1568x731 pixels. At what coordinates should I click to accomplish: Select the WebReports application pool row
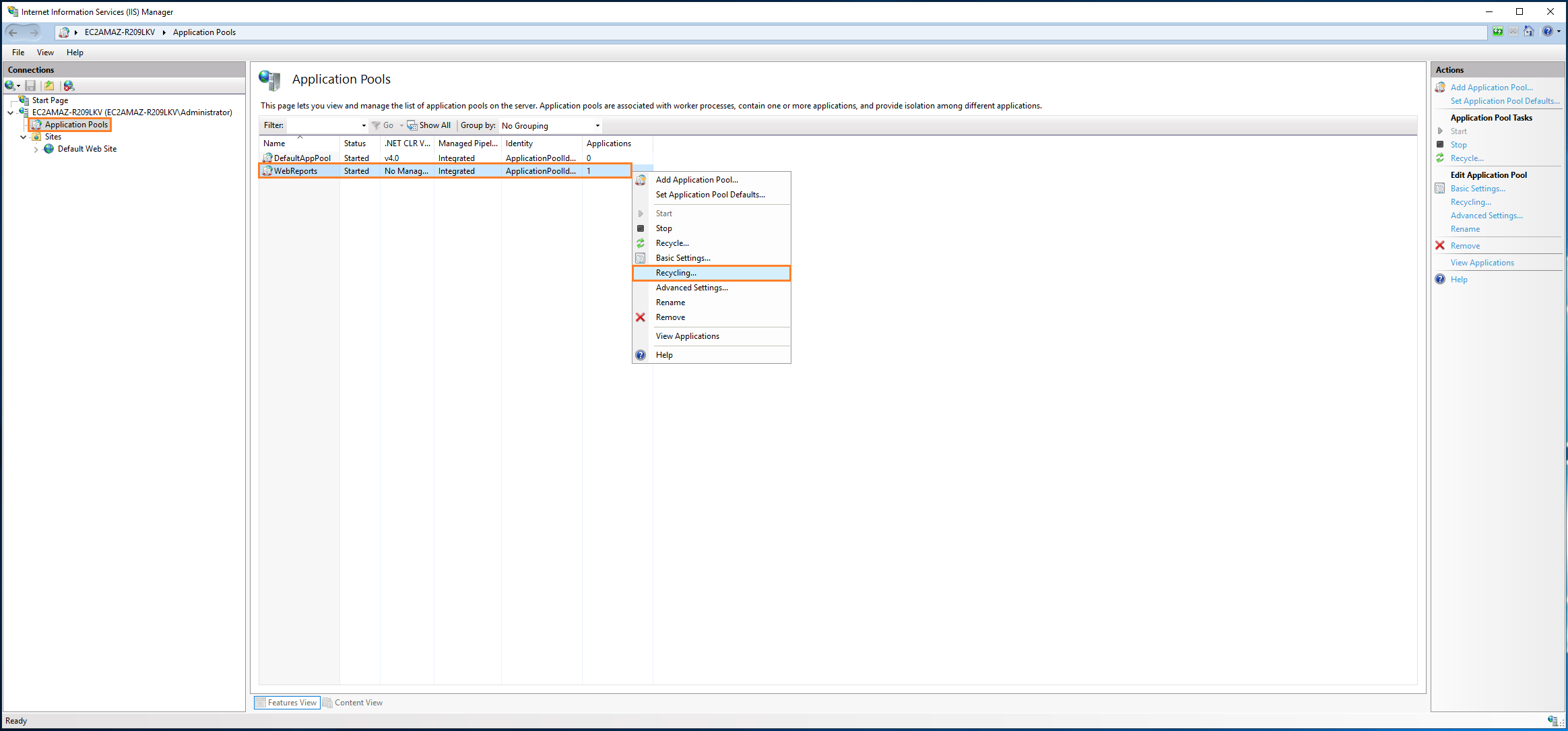[296, 170]
